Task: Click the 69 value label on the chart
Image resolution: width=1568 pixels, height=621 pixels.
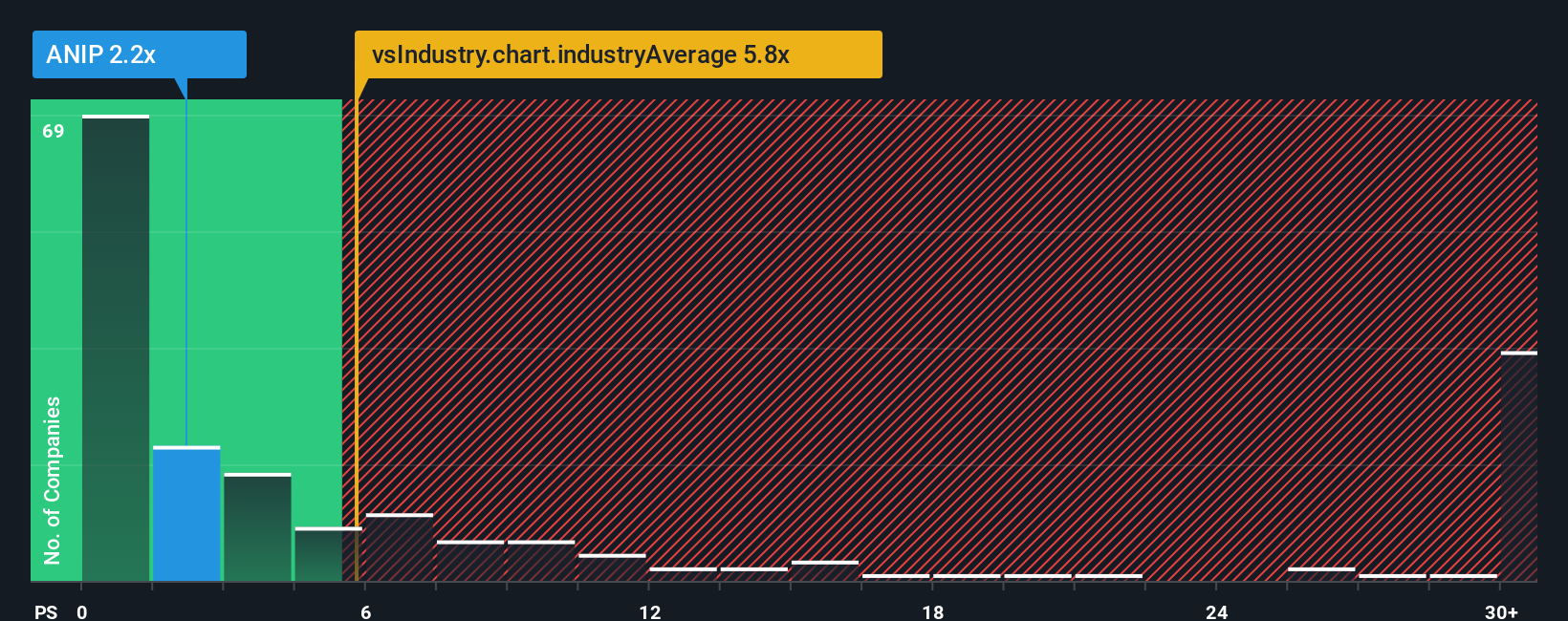Action: (54, 131)
